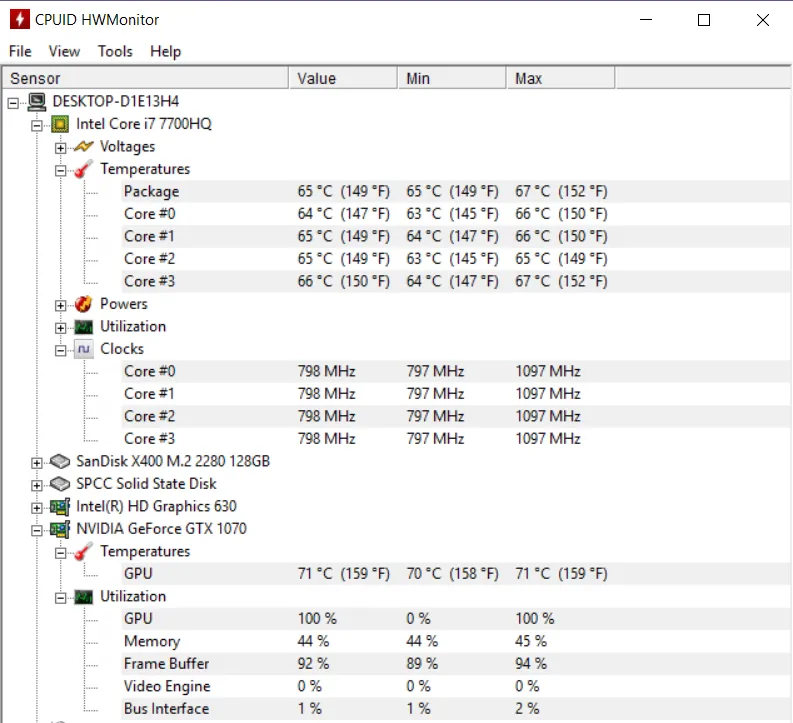Viewport: 793px width, 723px height.
Task: Select Core #0 under Temperatures
Action: 456,214
